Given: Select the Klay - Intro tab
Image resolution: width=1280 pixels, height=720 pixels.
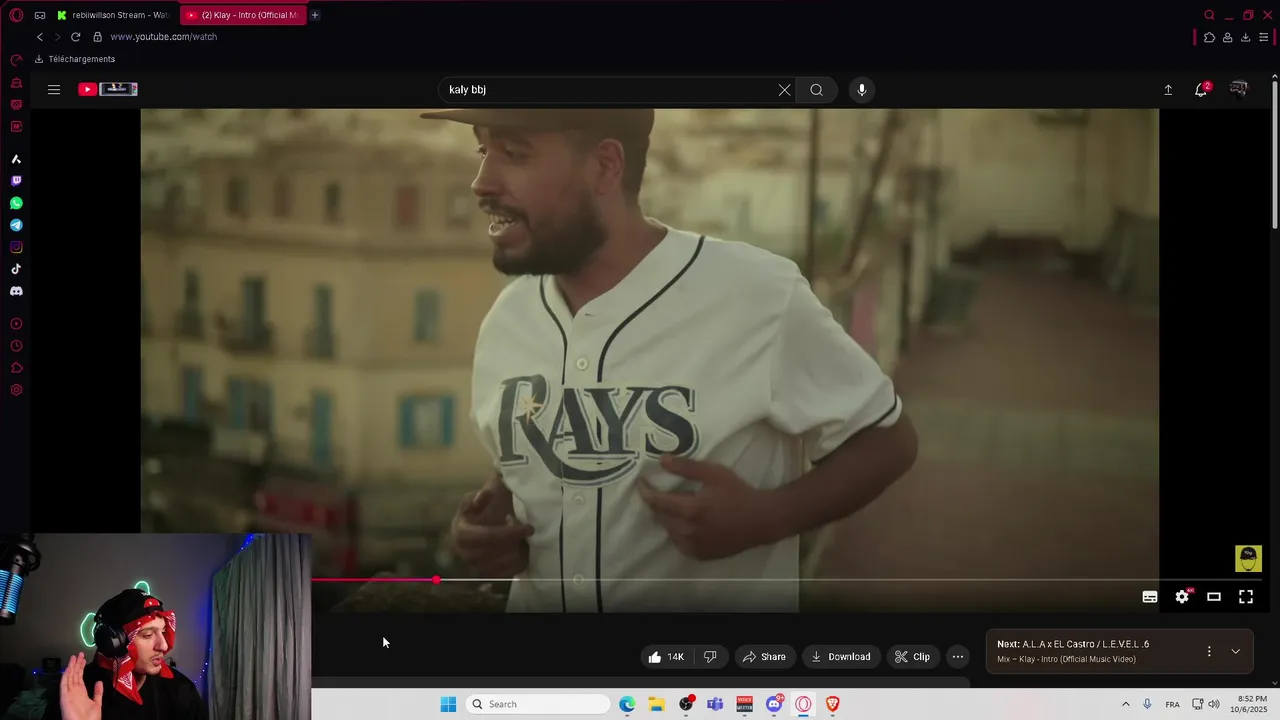Looking at the screenshot, I should point(244,15).
